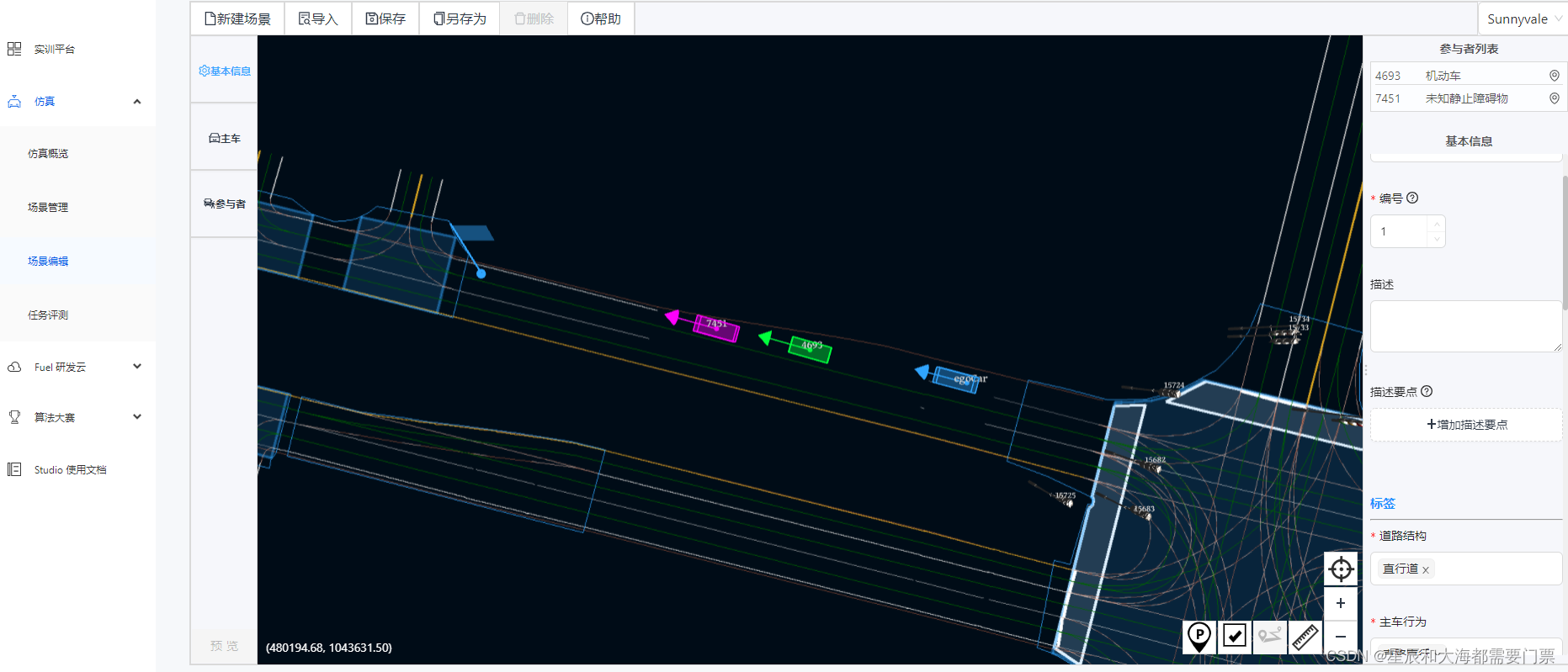Remove the 直行道 tag
1568x672 pixels.
(1426, 570)
